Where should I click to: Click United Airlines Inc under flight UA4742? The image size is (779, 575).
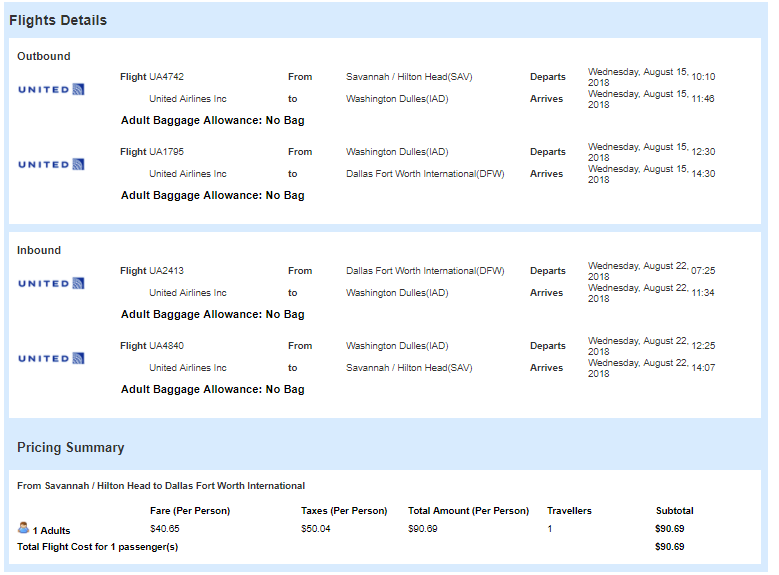click(188, 99)
